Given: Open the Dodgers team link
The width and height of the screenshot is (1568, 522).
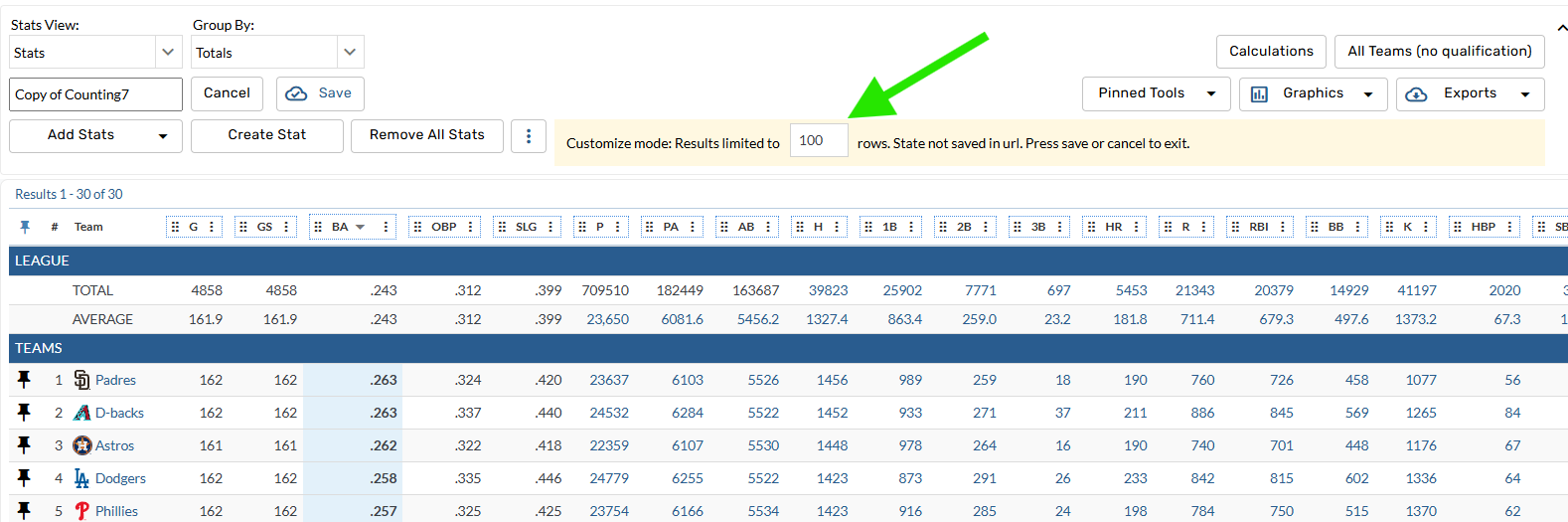Looking at the screenshot, I should pyautogui.click(x=120, y=478).
